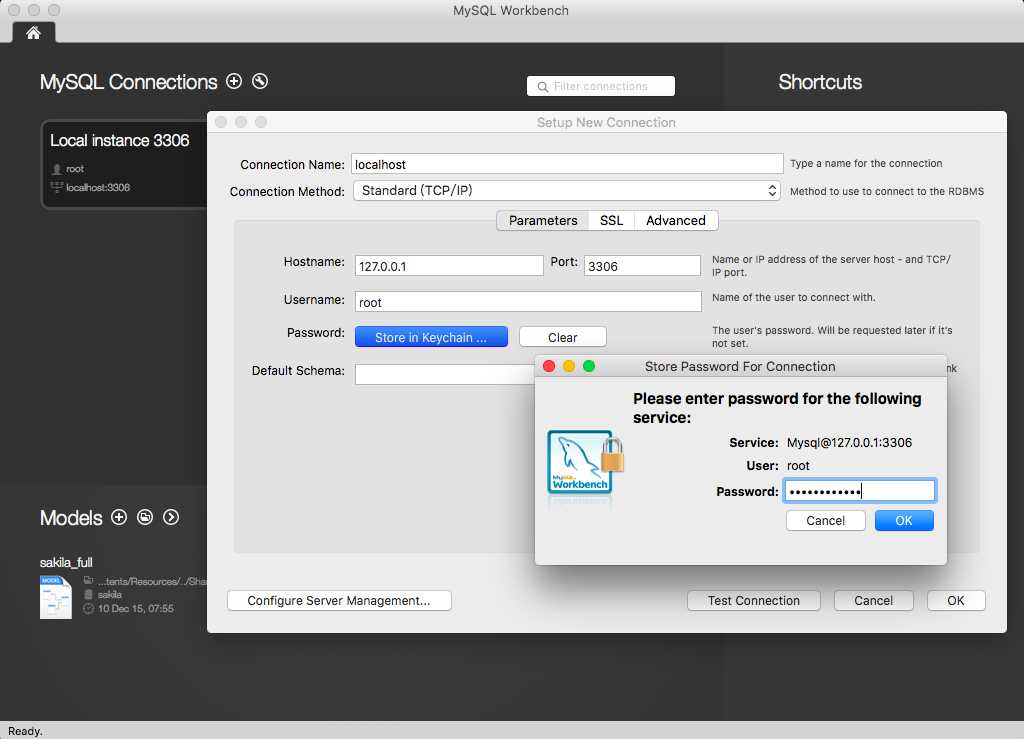The image size is (1024, 739).
Task: Focus the Hostname input field
Action: click(x=449, y=266)
